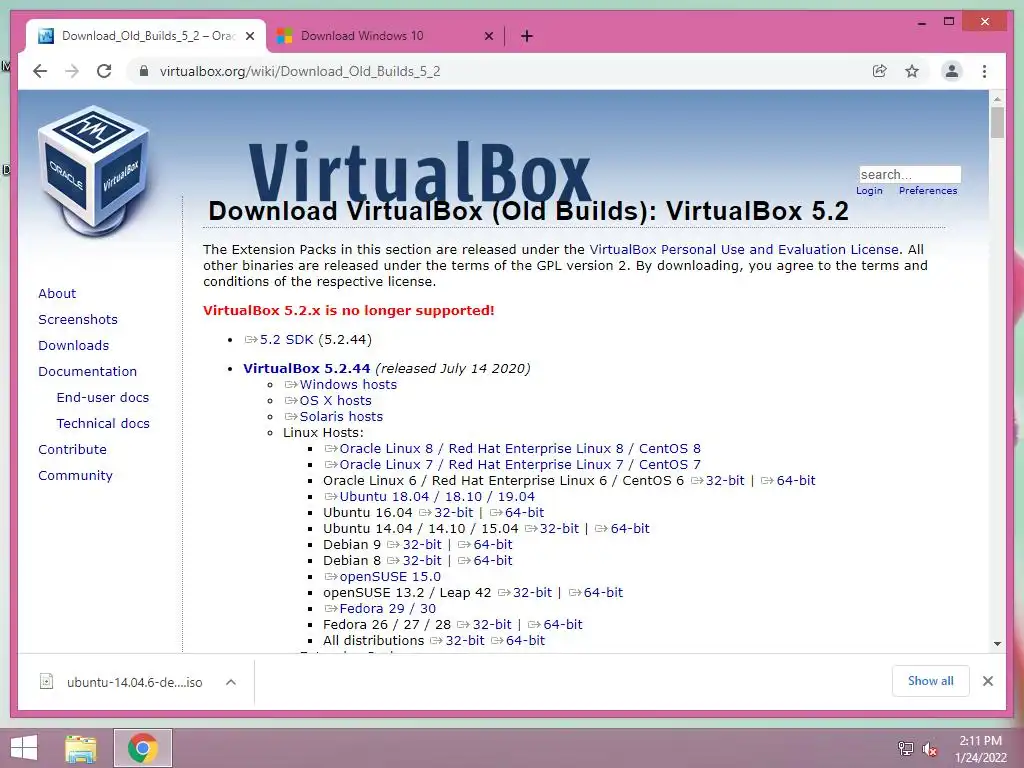Click the muted volume tray icon
The height and width of the screenshot is (768, 1024).
coord(930,748)
